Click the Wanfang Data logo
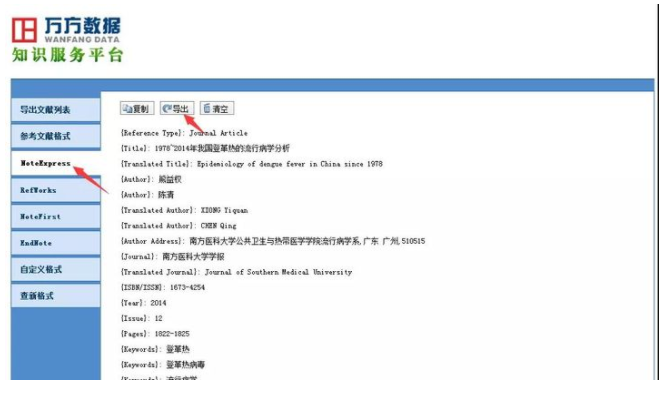 point(66,30)
